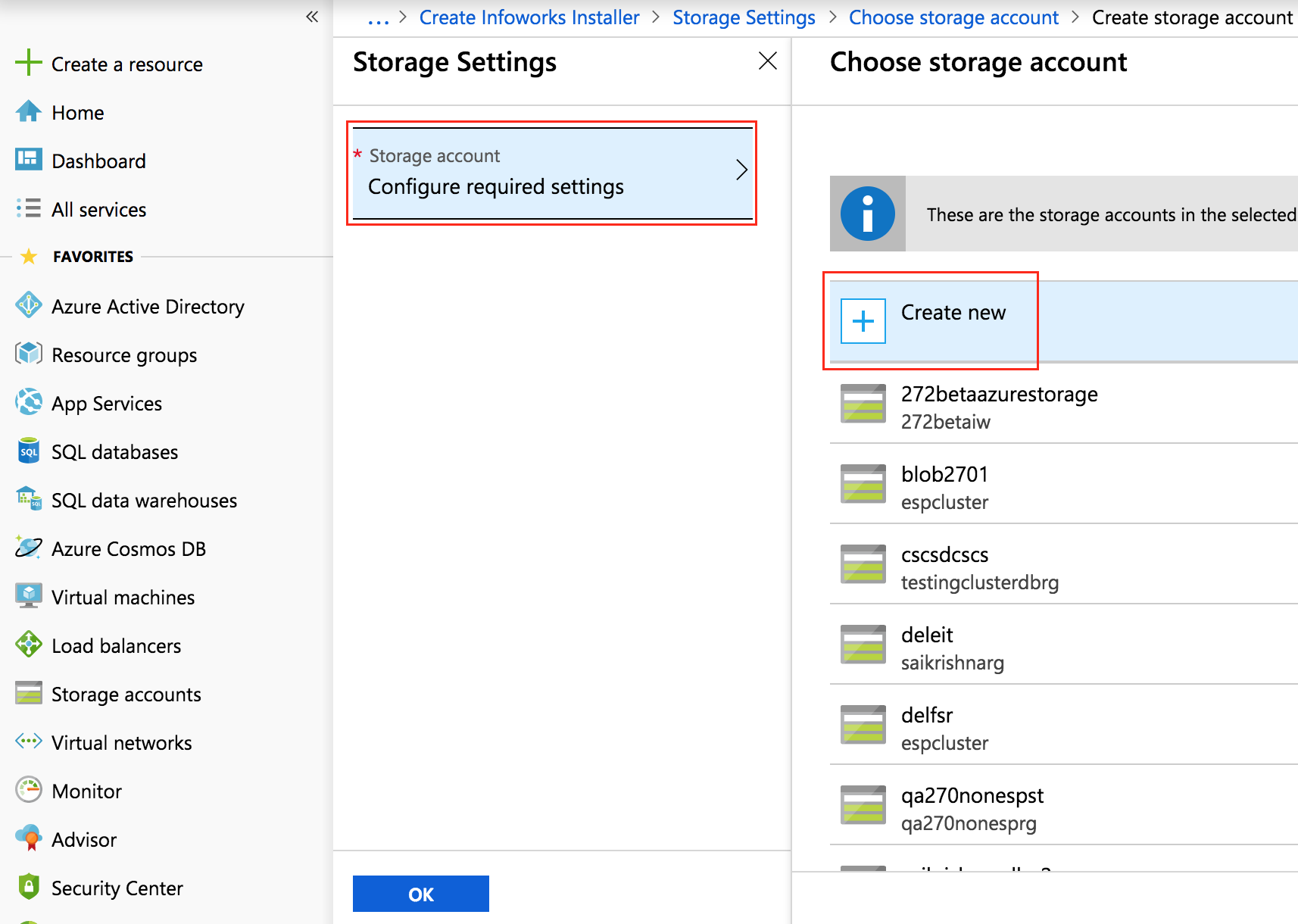Open Create Infoworks Installer breadcrumb
The height and width of the screenshot is (924, 1298).
529,17
